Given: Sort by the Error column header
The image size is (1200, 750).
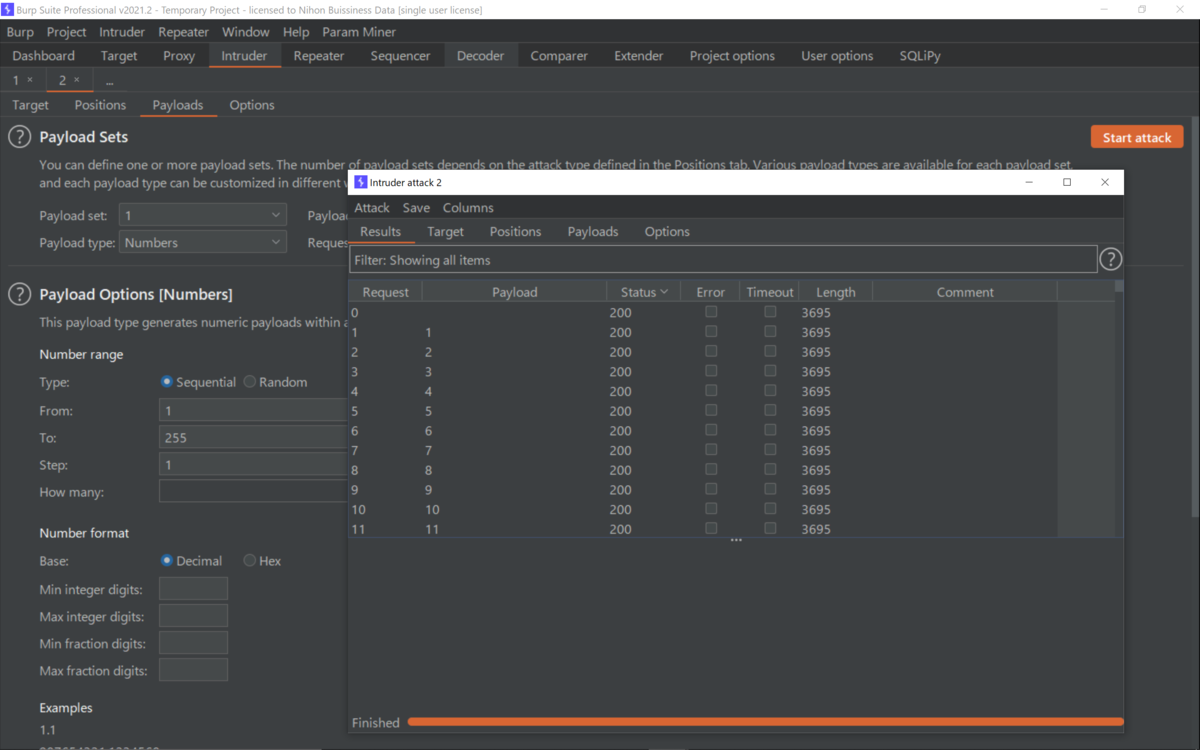Looking at the screenshot, I should tap(711, 292).
